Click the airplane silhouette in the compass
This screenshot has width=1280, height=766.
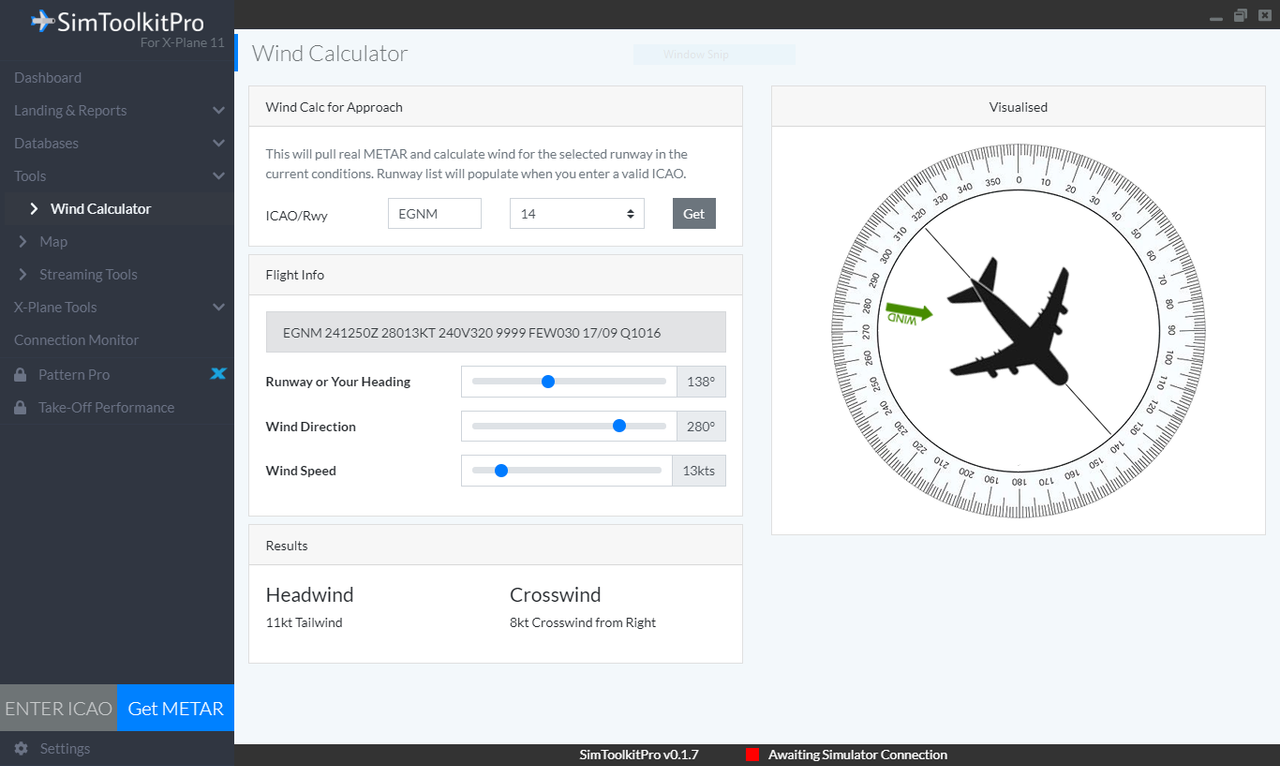coord(1010,322)
